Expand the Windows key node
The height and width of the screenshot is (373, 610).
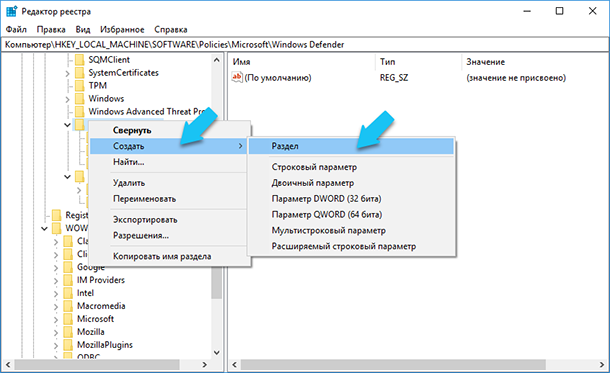(x=67, y=99)
